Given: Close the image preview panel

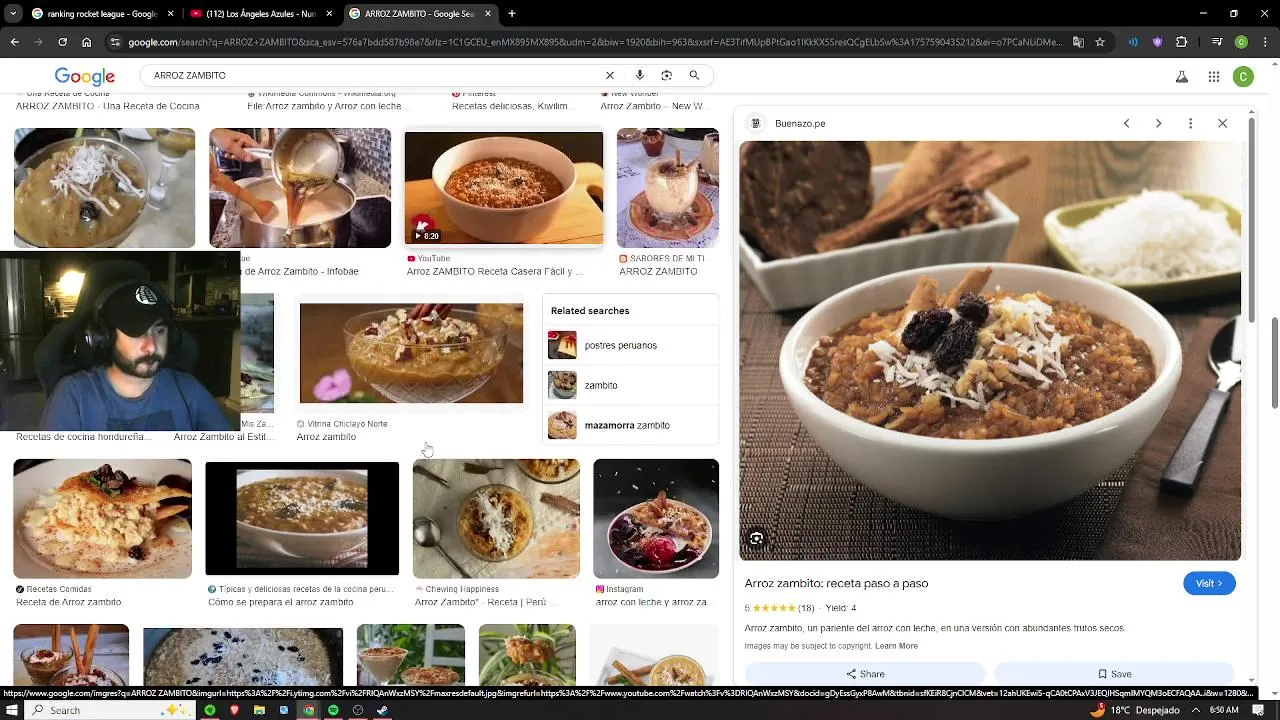Looking at the screenshot, I should click(x=1222, y=123).
